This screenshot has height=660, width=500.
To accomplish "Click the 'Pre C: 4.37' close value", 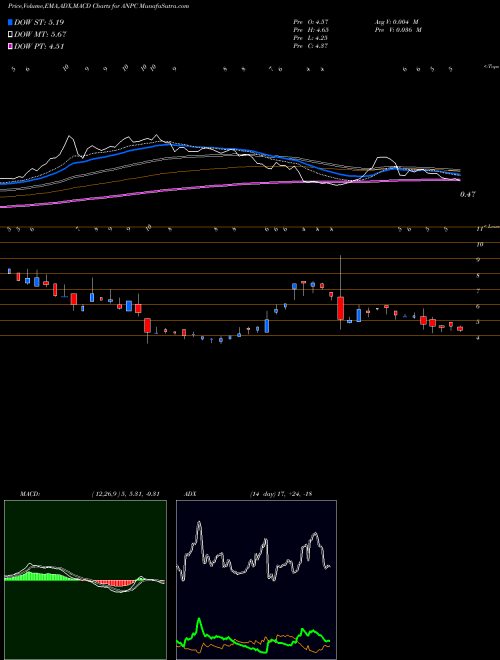I will [311, 45].
